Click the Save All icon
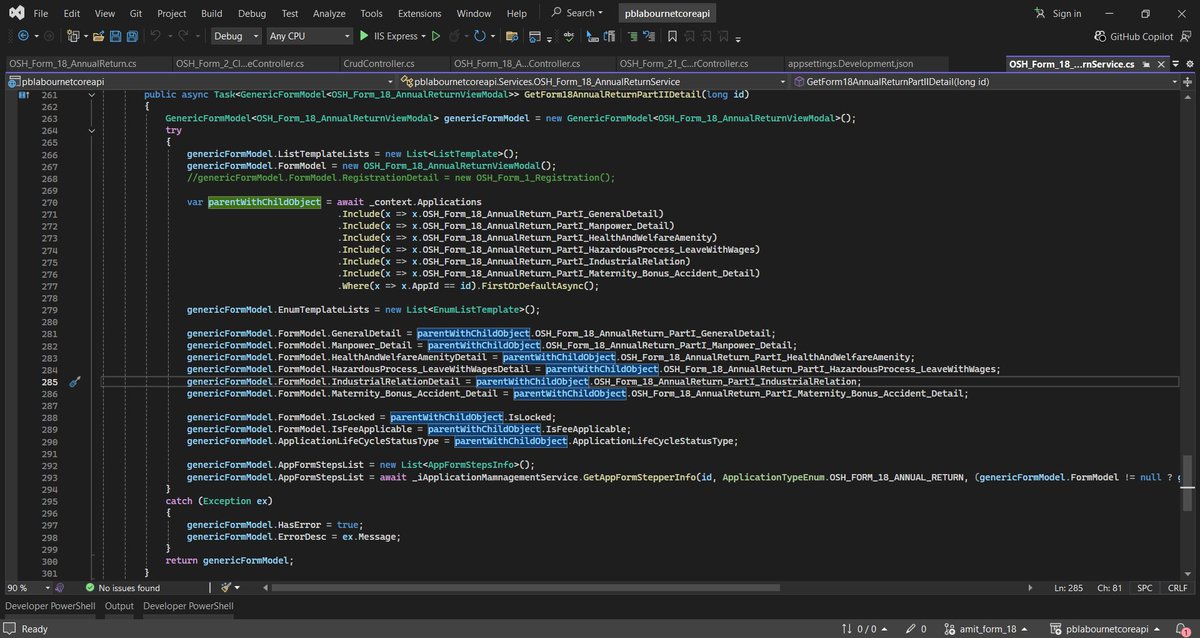 [x=131, y=36]
